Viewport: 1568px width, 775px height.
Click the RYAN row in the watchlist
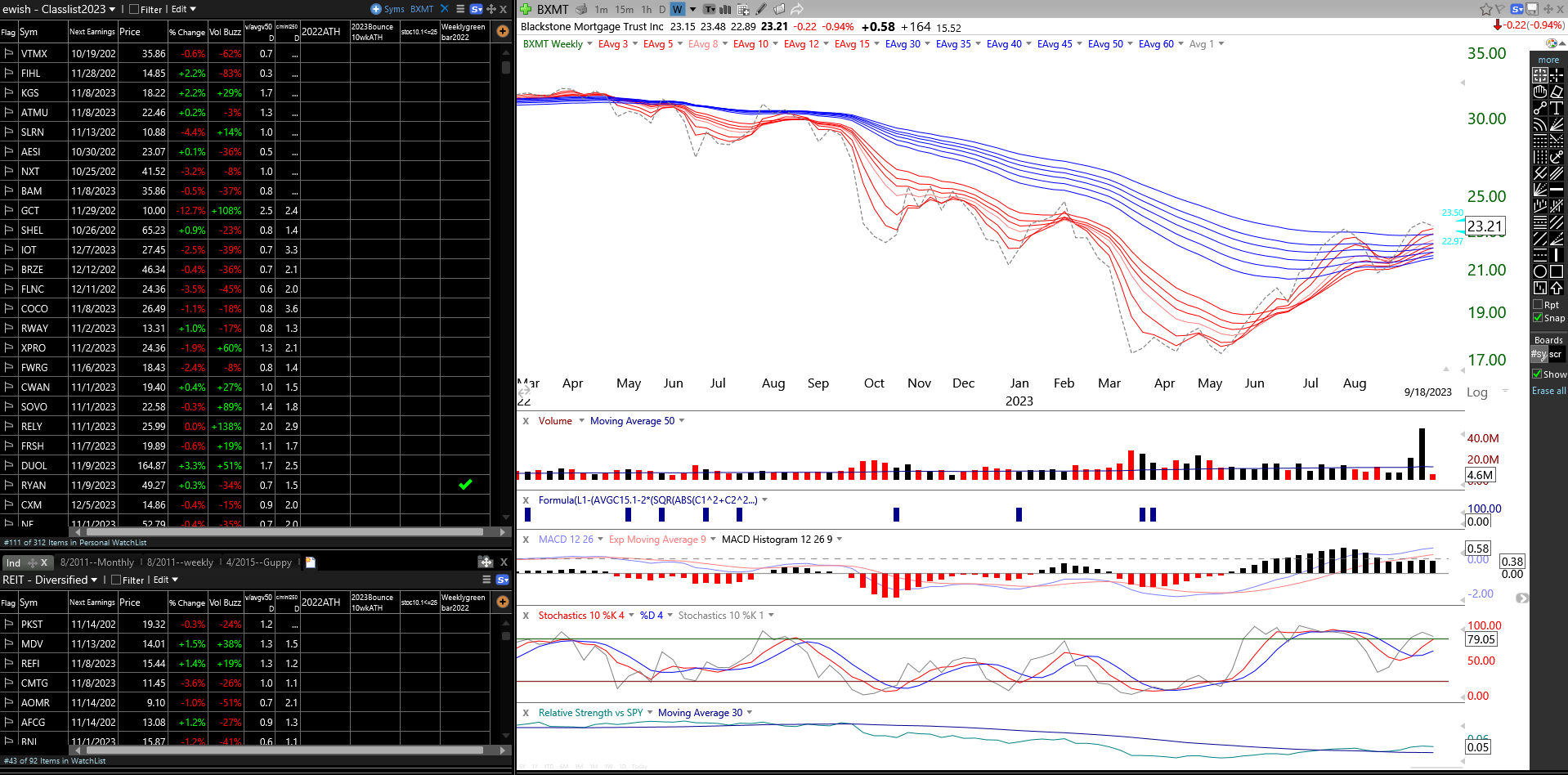tap(245, 485)
